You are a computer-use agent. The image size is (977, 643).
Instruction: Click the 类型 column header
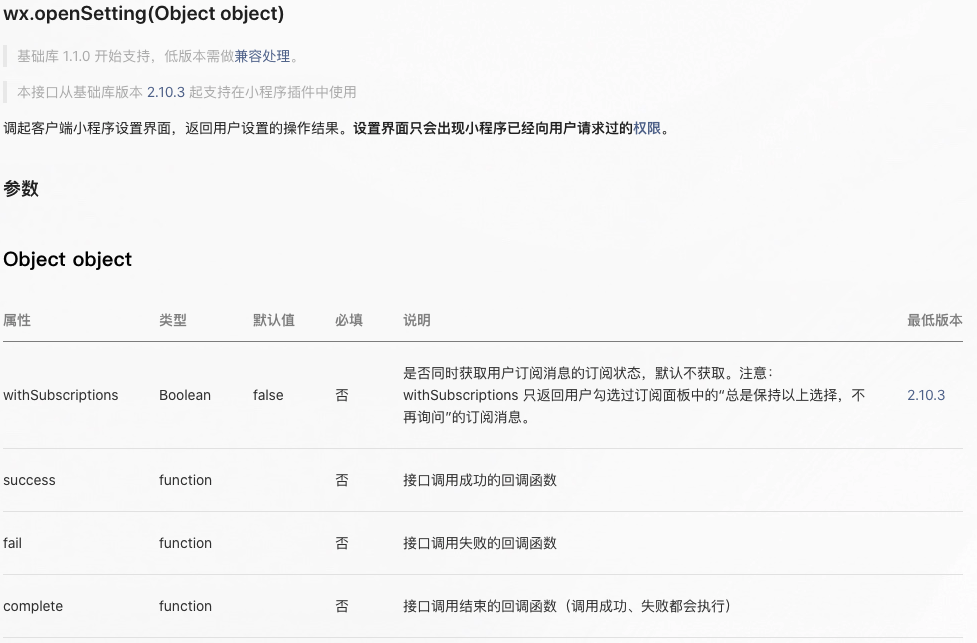coord(170,320)
